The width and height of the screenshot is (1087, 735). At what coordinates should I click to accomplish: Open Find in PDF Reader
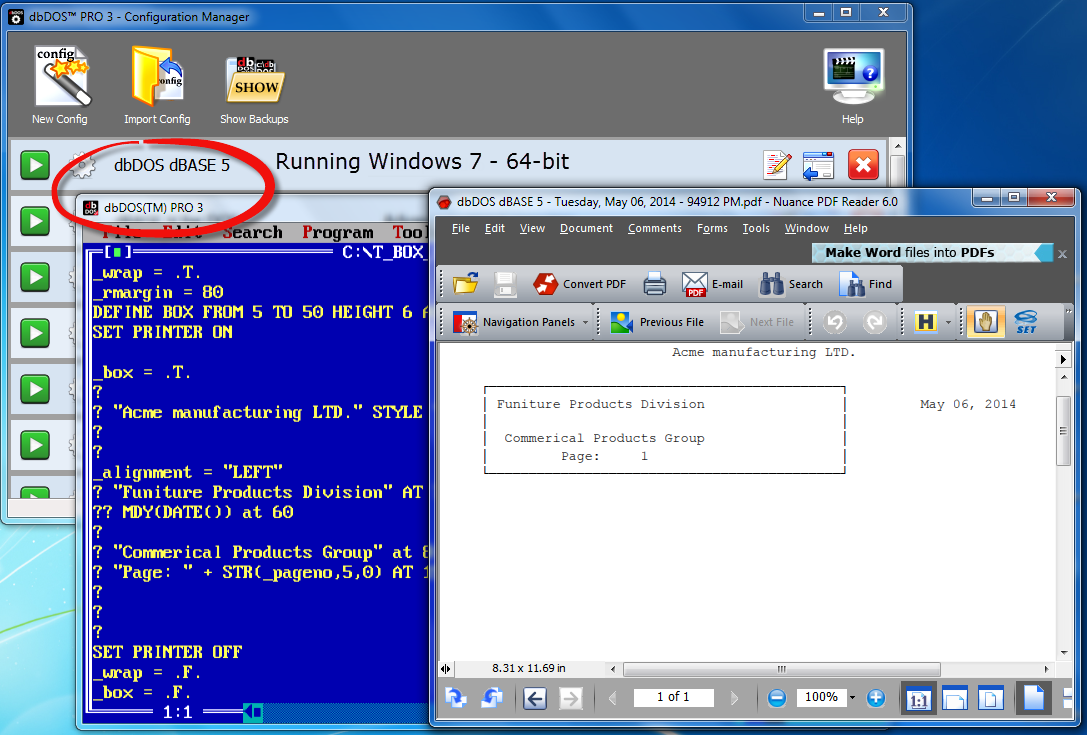click(x=865, y=284)
